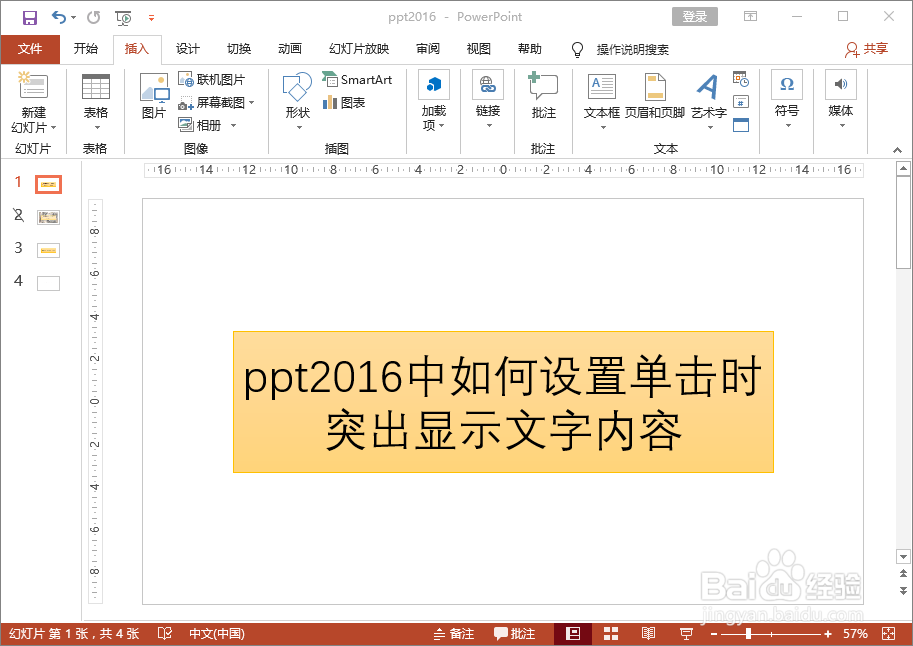Image resolution: width=913 pixels, height=646 pixels.
Task: Insert a picture via 图片 icon
Action: click(x=154, y=96)
